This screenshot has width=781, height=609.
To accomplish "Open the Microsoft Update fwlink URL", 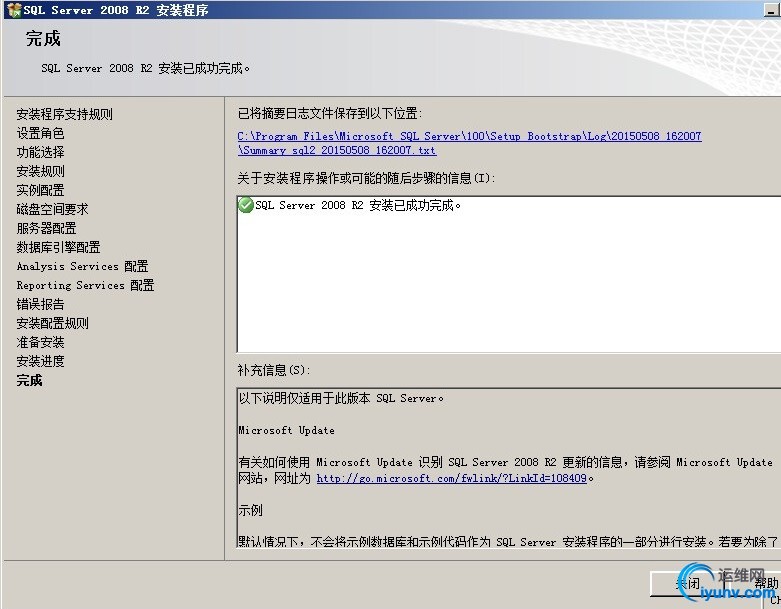I will pos(451,478).
